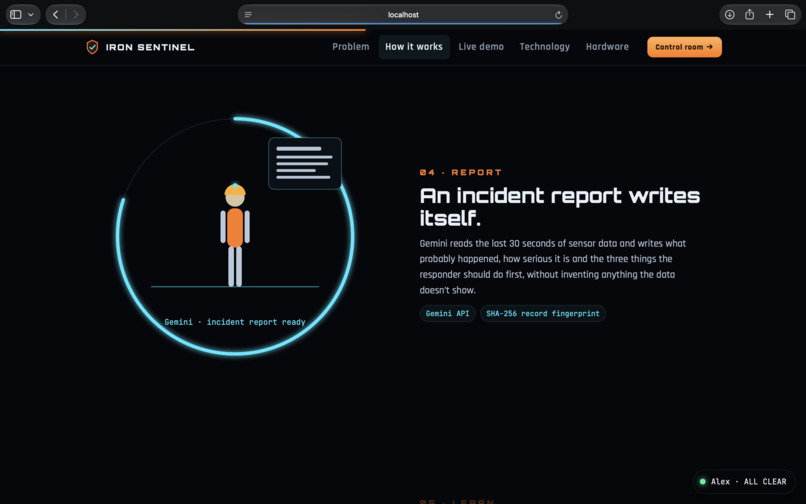Click the Gemini API tag
806x504 pixels.
447,313
